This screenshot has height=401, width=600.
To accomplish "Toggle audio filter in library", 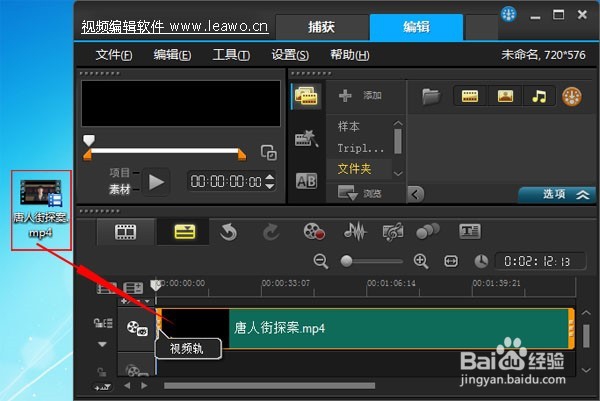I will click(x=539, y=96).
